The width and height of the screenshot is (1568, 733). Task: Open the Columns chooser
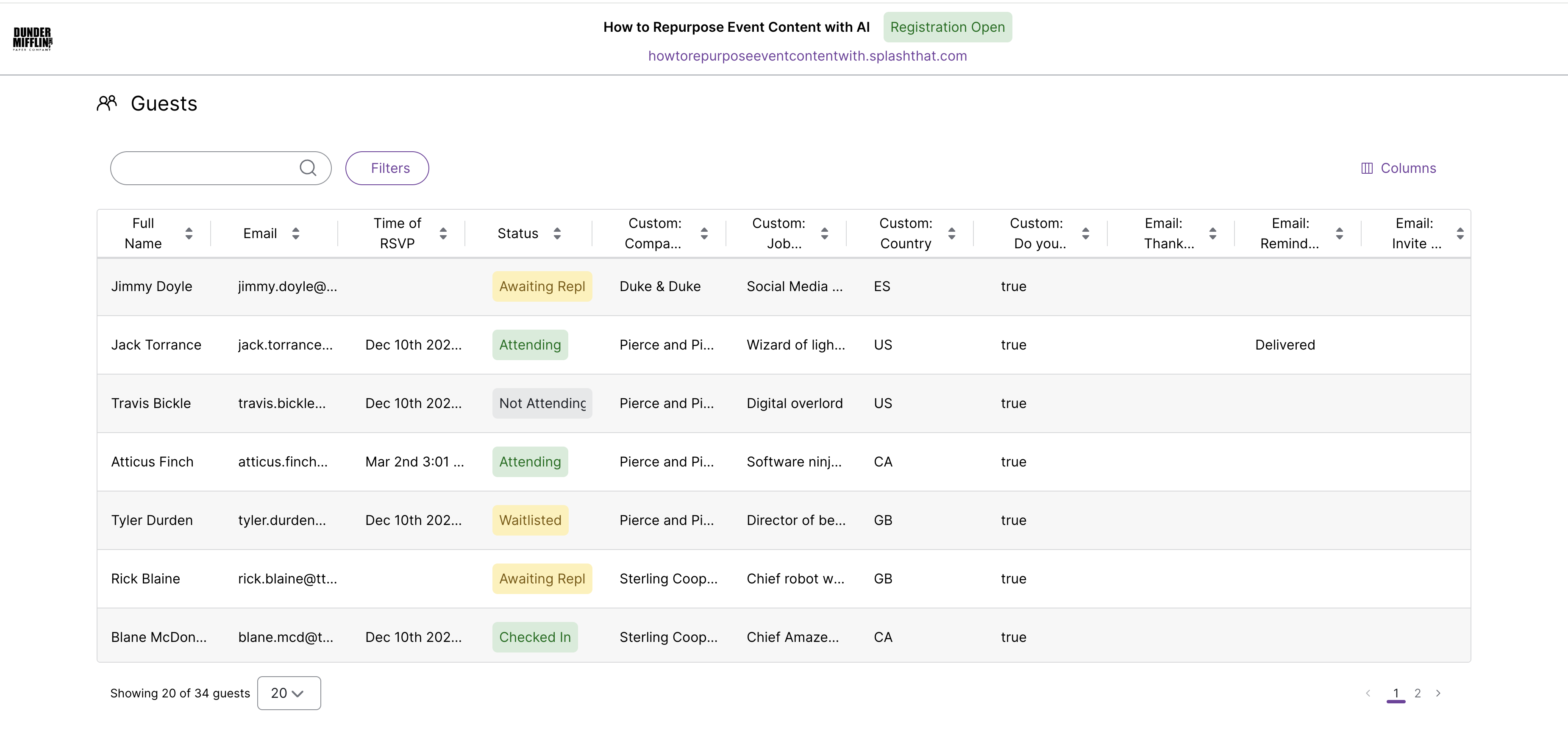tap(1398, 168)
